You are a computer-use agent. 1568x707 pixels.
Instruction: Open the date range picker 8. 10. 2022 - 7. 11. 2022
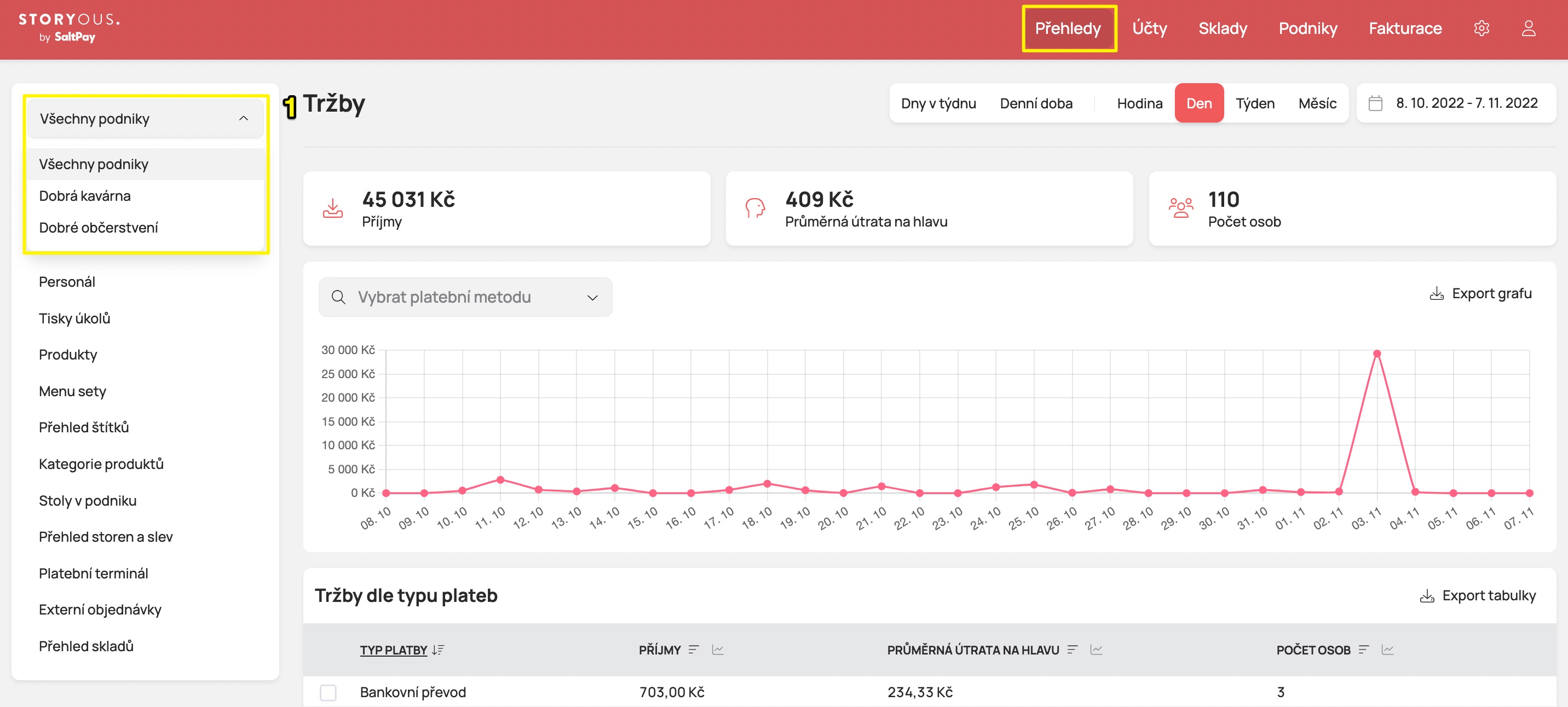(1456, 103)
